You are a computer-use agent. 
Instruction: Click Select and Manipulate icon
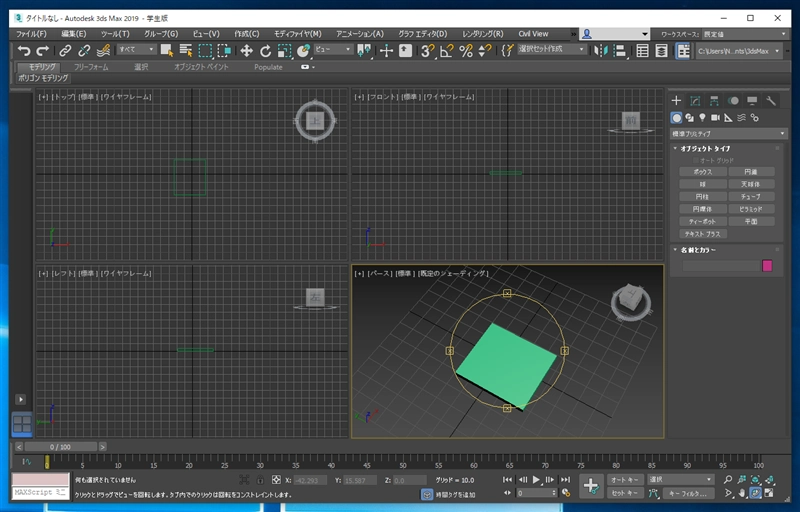coord(386,50)
